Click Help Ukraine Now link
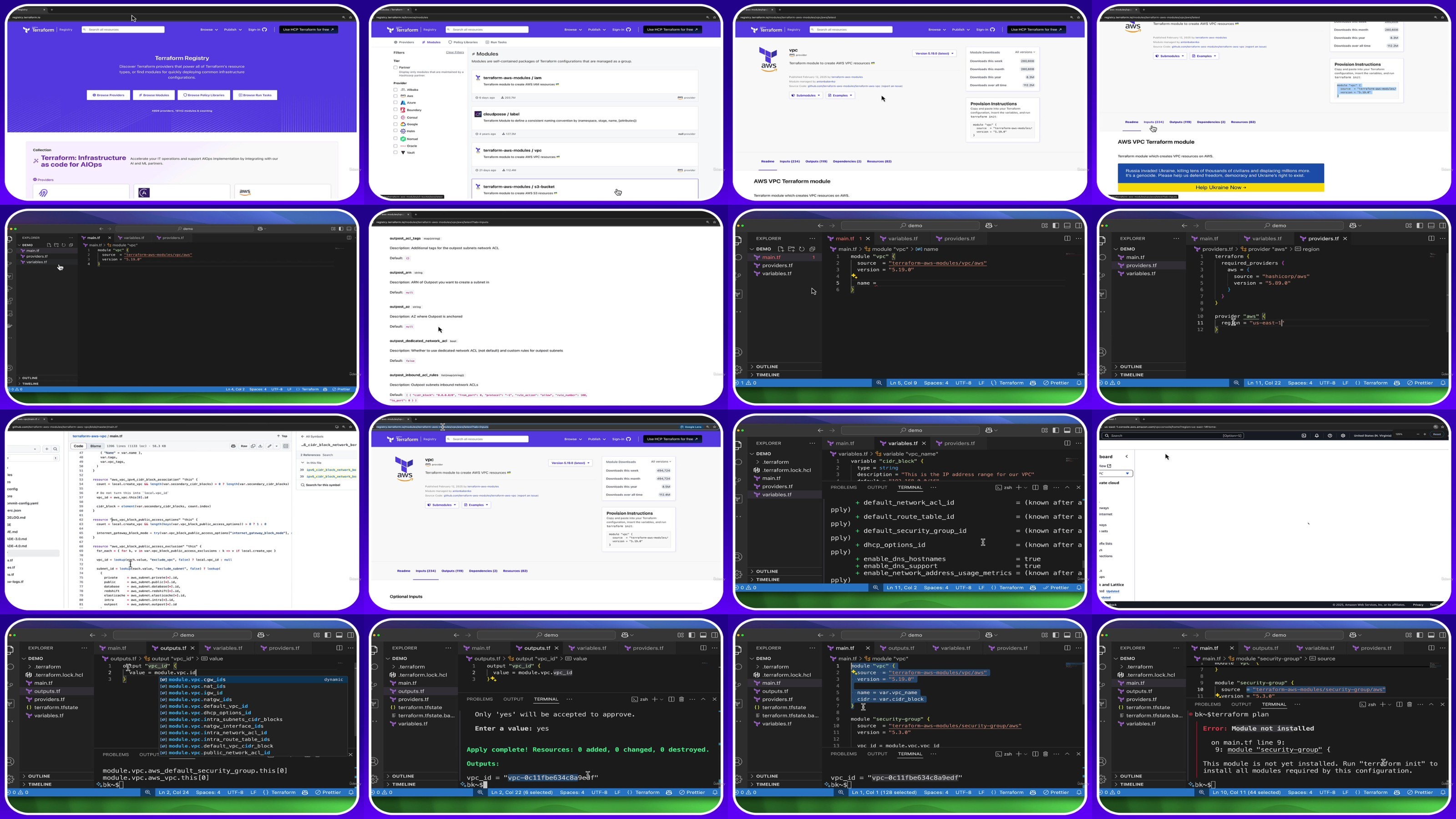 pyautogui.click(x=1220, y=187)
